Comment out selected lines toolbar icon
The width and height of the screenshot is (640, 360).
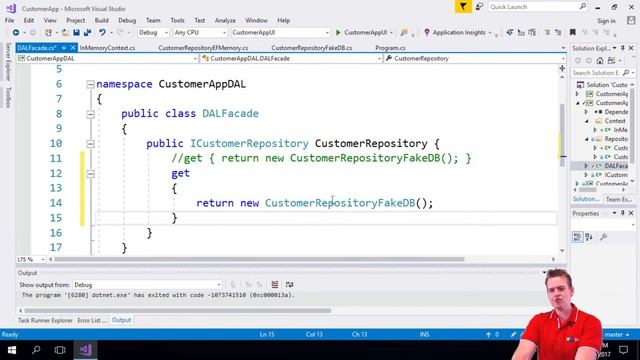(547, 32)
